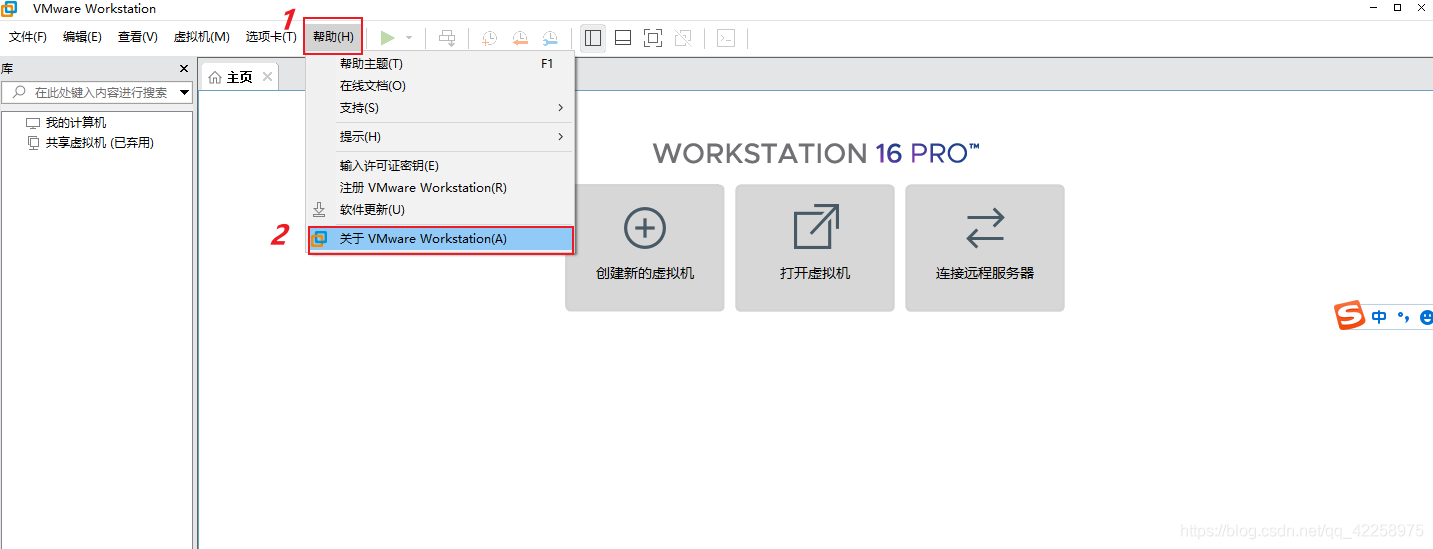Click the console view toolbar icon
1433x549 pixels.
click(727, 38)
